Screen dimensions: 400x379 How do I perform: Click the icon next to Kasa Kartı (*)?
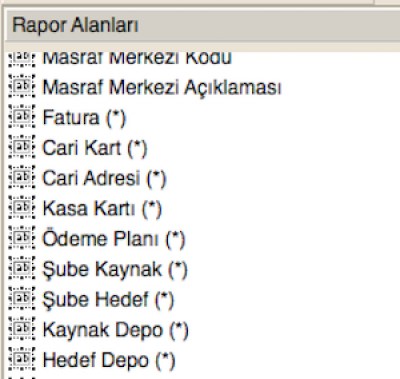[x=22, y=207]
